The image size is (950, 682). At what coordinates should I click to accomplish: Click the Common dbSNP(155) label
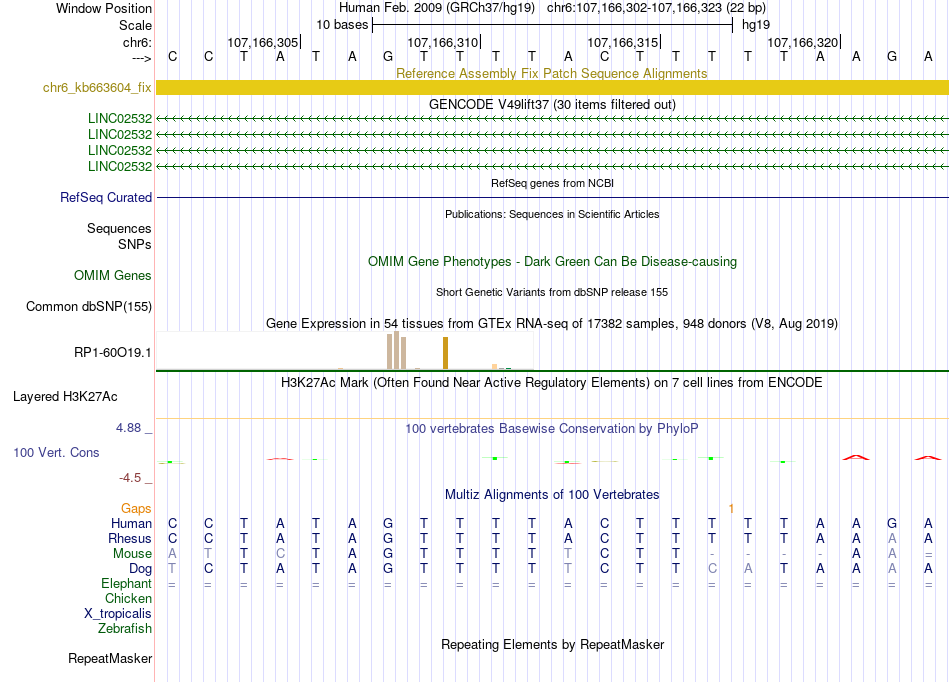(x=89, y=306)
